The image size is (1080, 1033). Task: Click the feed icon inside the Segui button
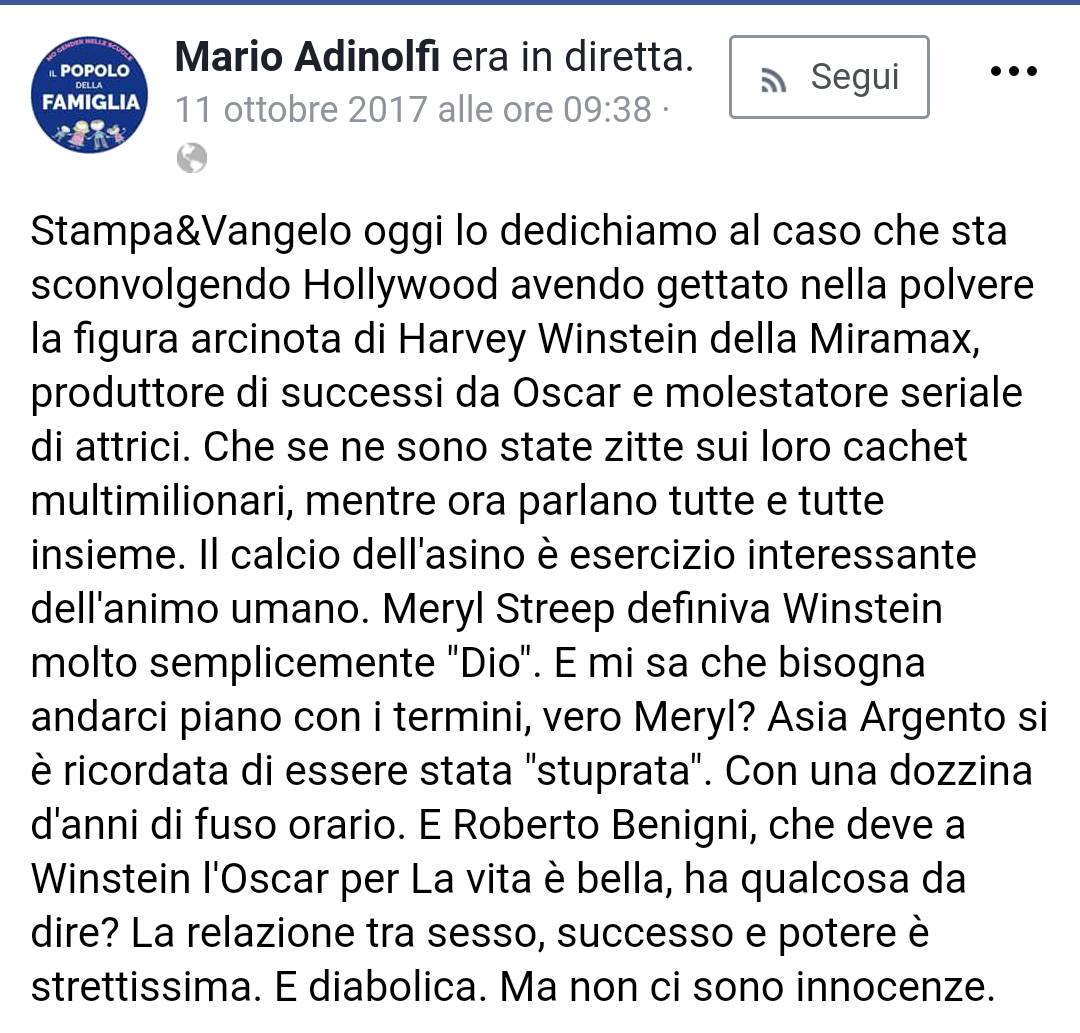click(773, 80)
